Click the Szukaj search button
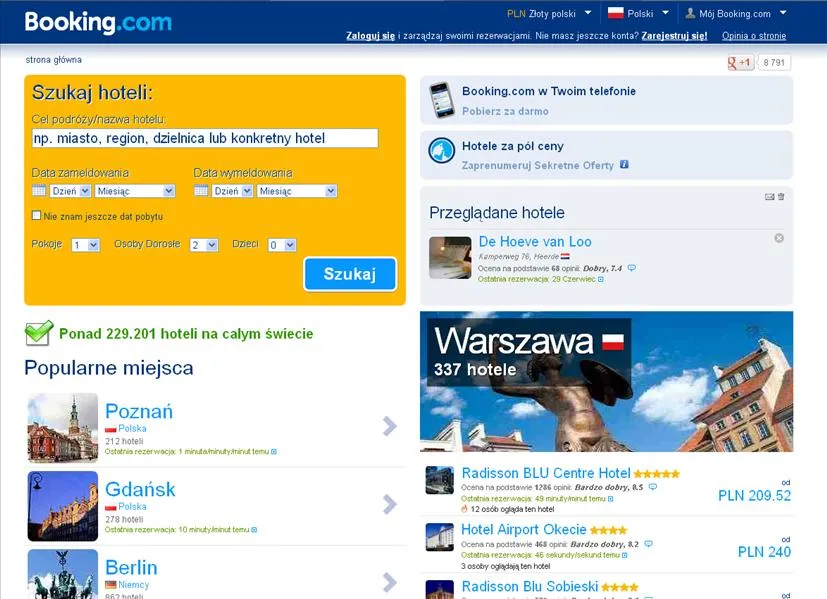827x599 pixels. pyautogui.click(x=350, y=274)
